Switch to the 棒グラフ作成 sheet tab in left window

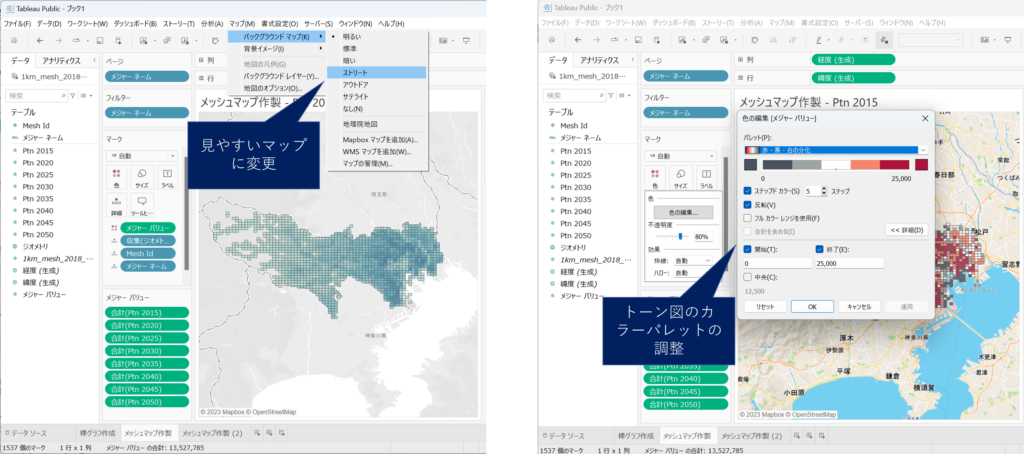pyautogui.click(x=88, y=436)
